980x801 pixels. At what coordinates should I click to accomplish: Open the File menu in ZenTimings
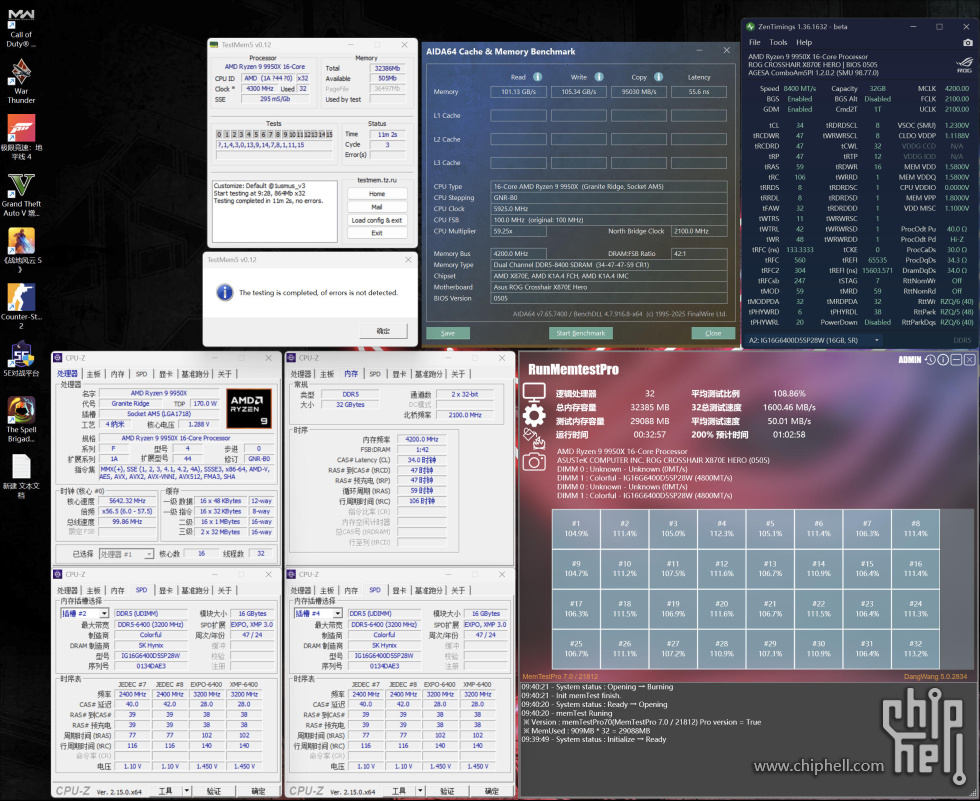pyautogui.click(x=755, y=42)
